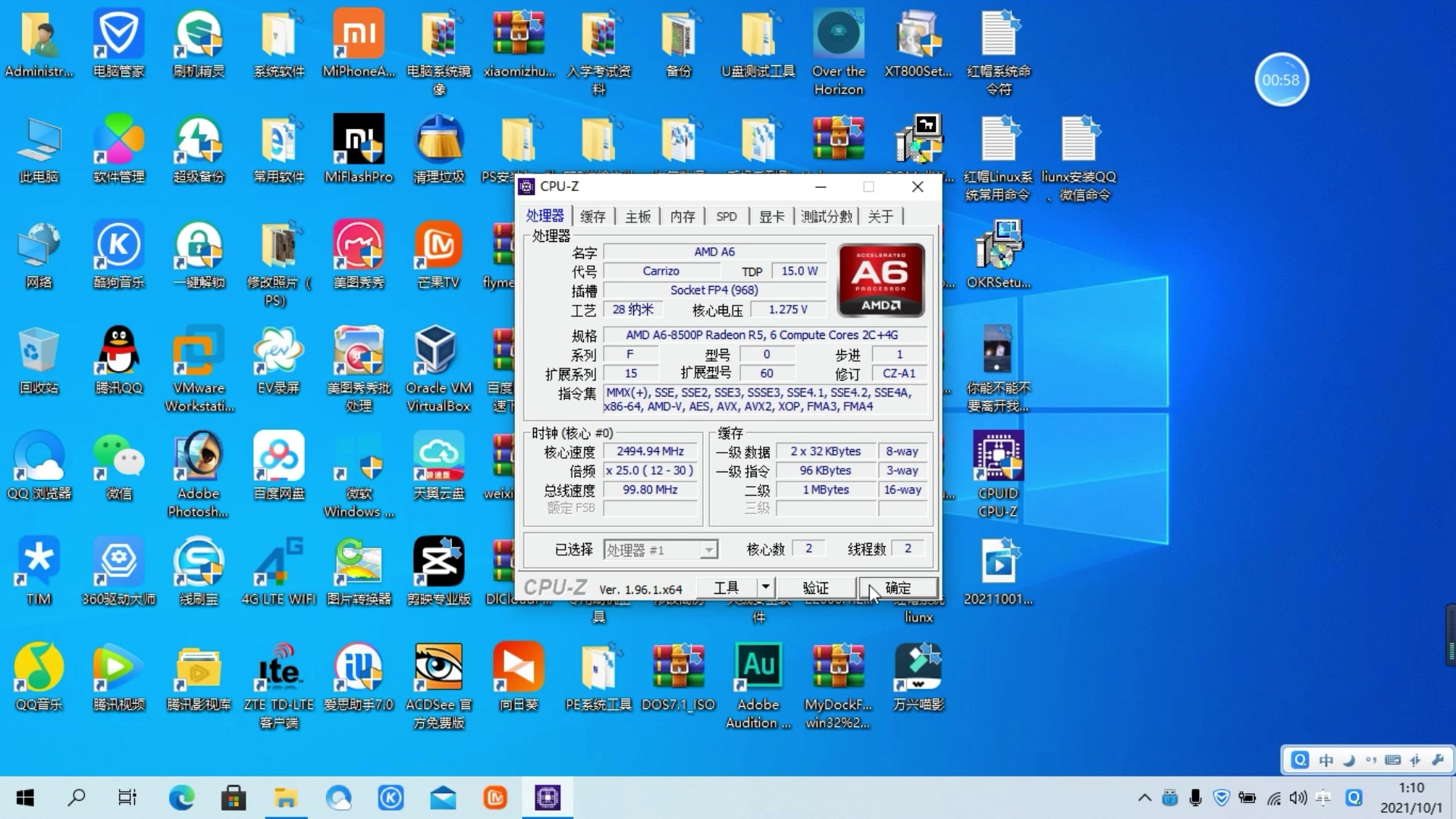Select the 爱思助手7.0 desktop icon
Viewport: 1456px width, 819px height.
tap(359, 677)
